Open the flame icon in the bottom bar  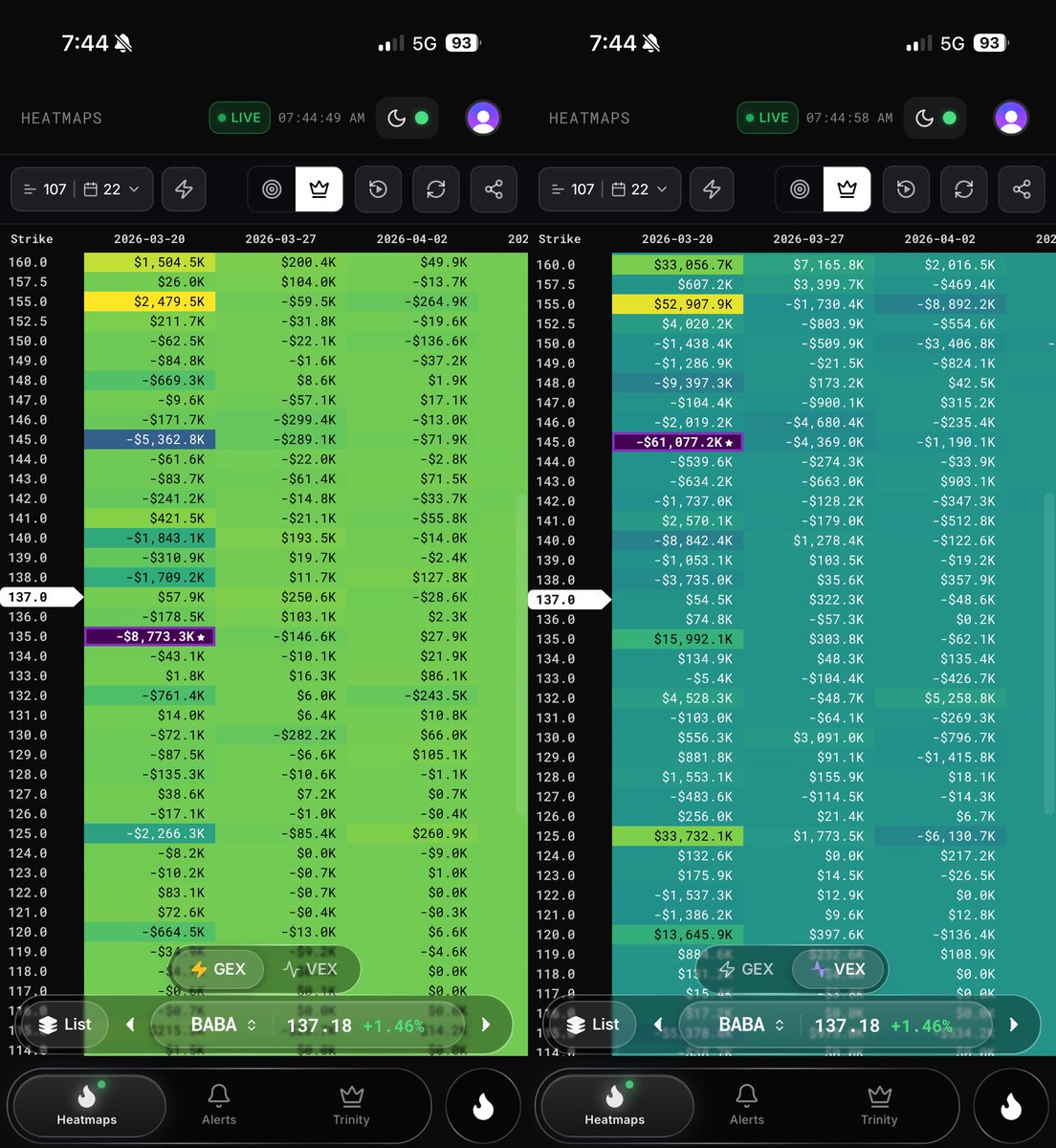point(483,1105)
